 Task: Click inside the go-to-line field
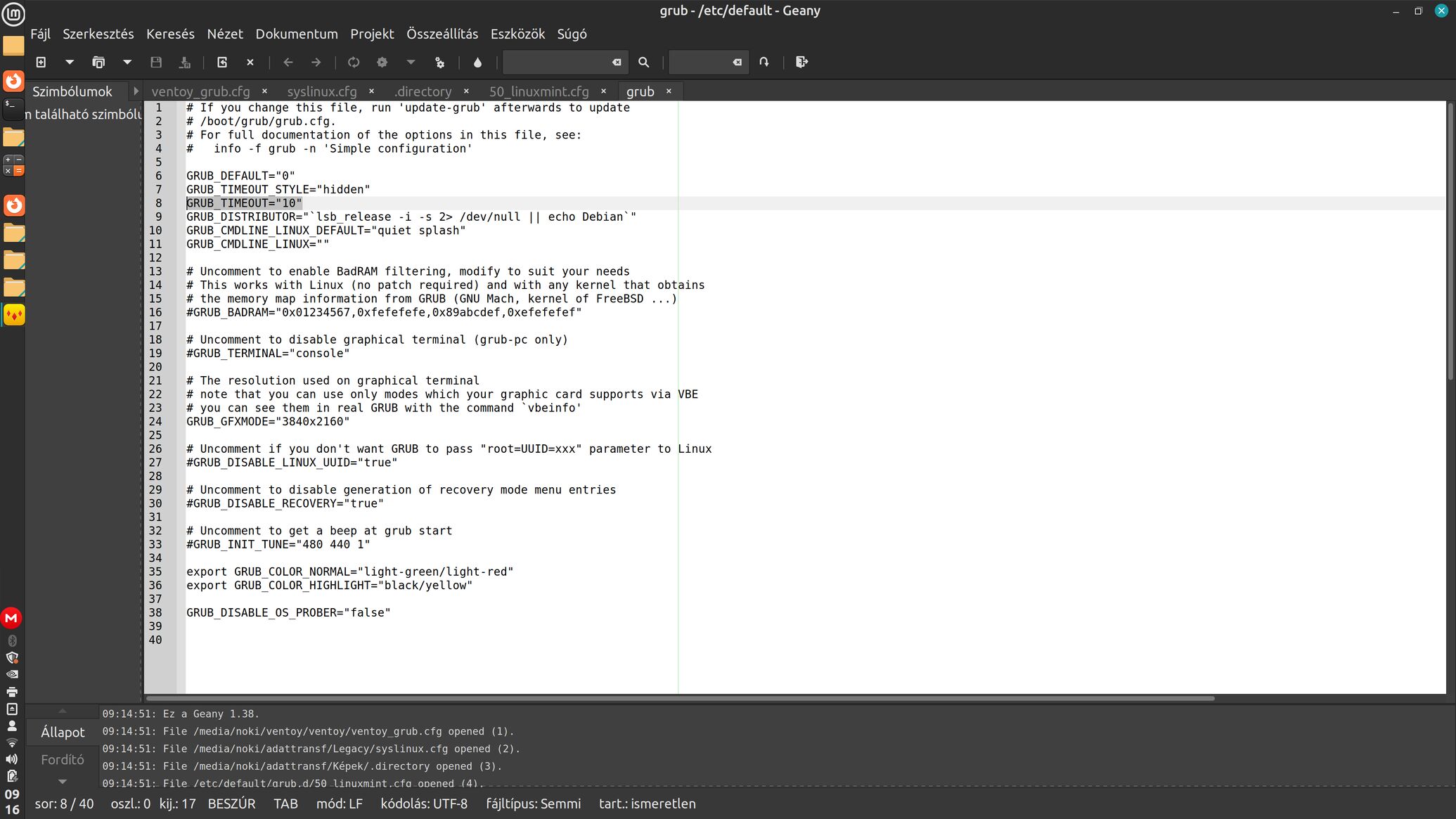(700, 63)
